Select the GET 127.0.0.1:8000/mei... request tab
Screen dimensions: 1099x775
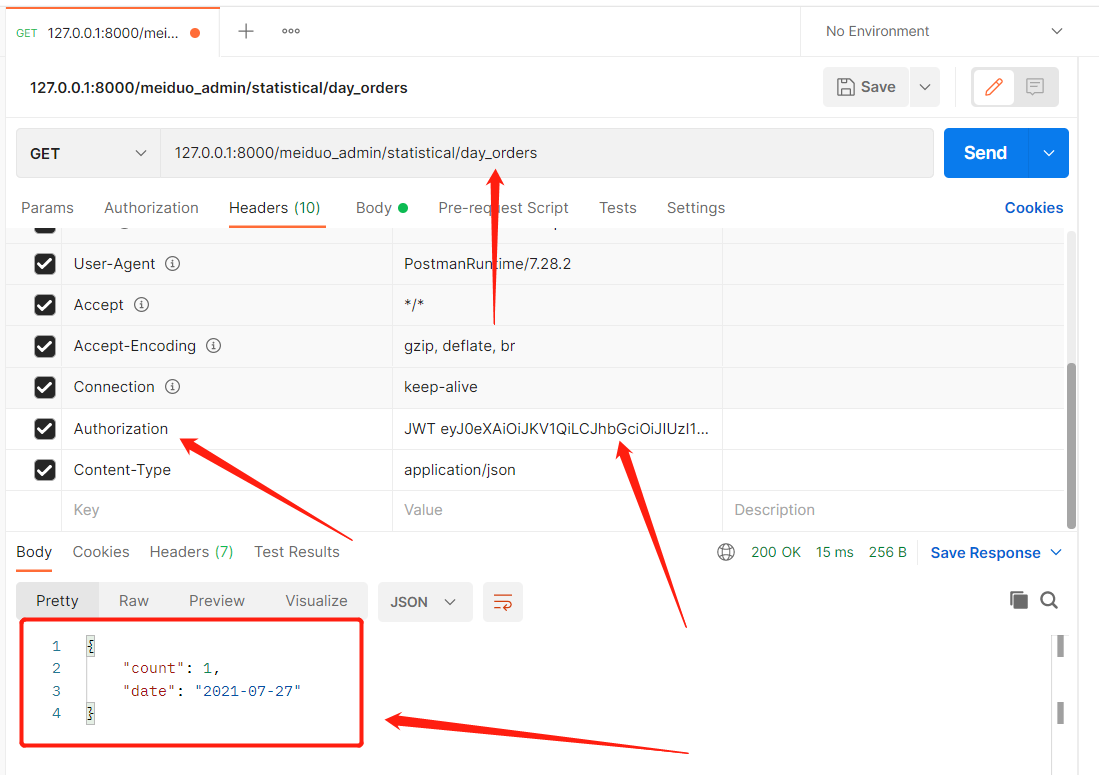pos(112,33)
